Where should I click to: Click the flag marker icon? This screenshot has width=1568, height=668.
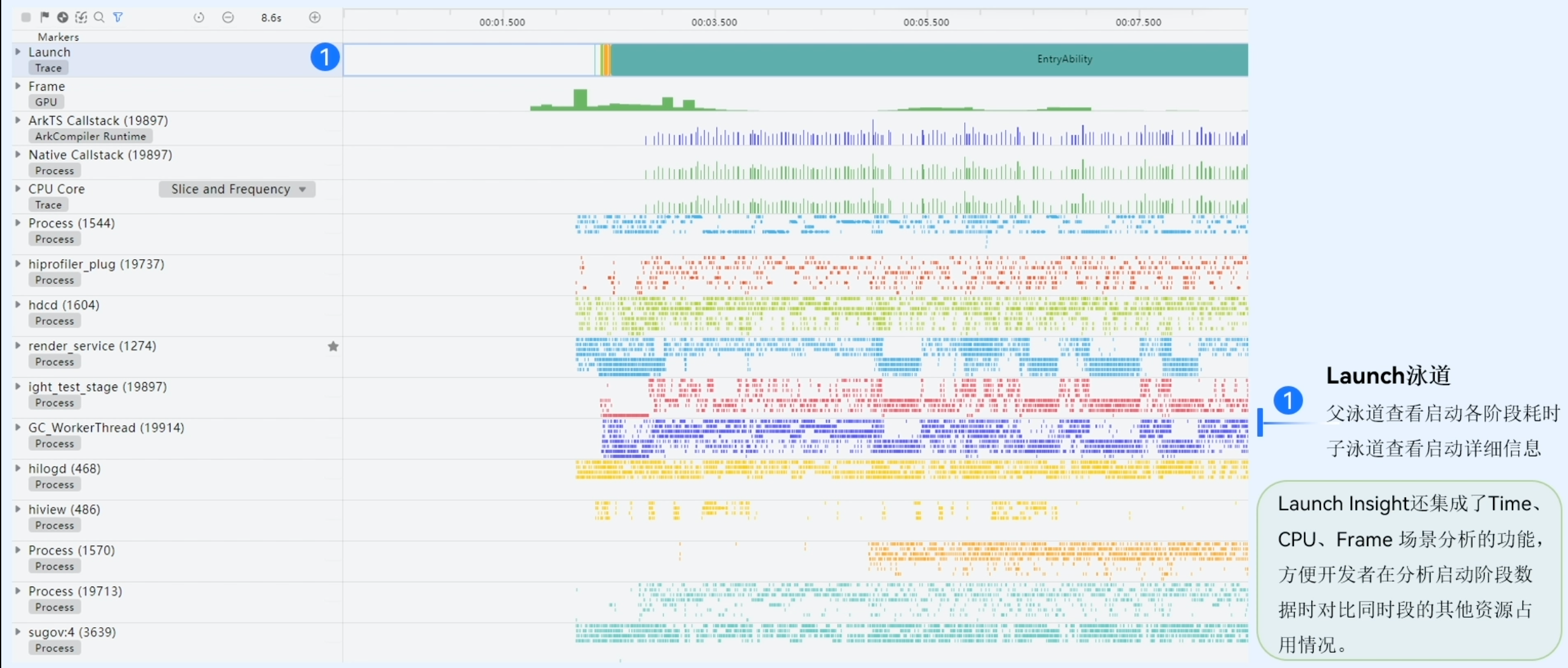44,17
